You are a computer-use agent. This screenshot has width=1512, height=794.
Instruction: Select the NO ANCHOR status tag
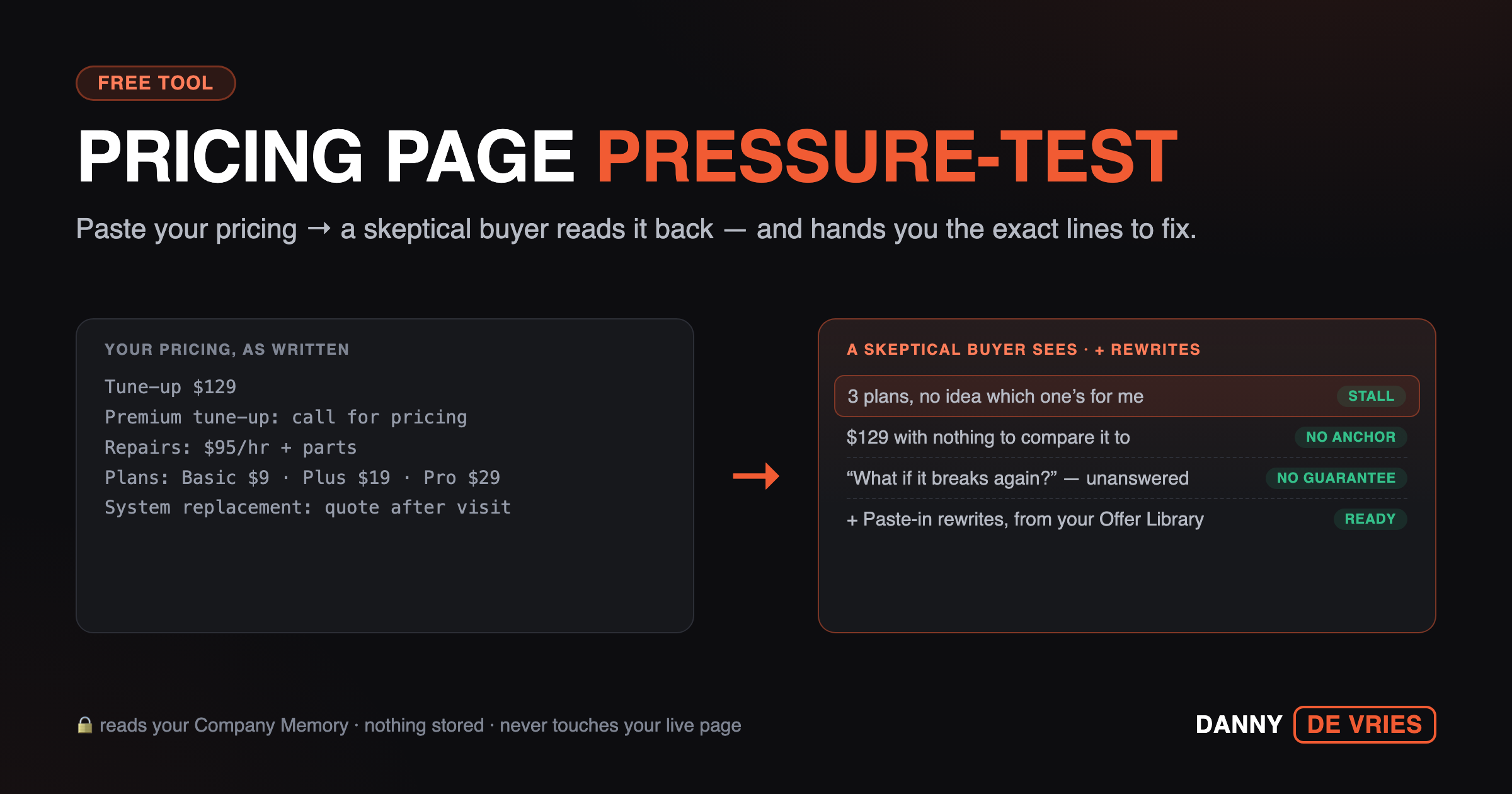coord(1351,437)
